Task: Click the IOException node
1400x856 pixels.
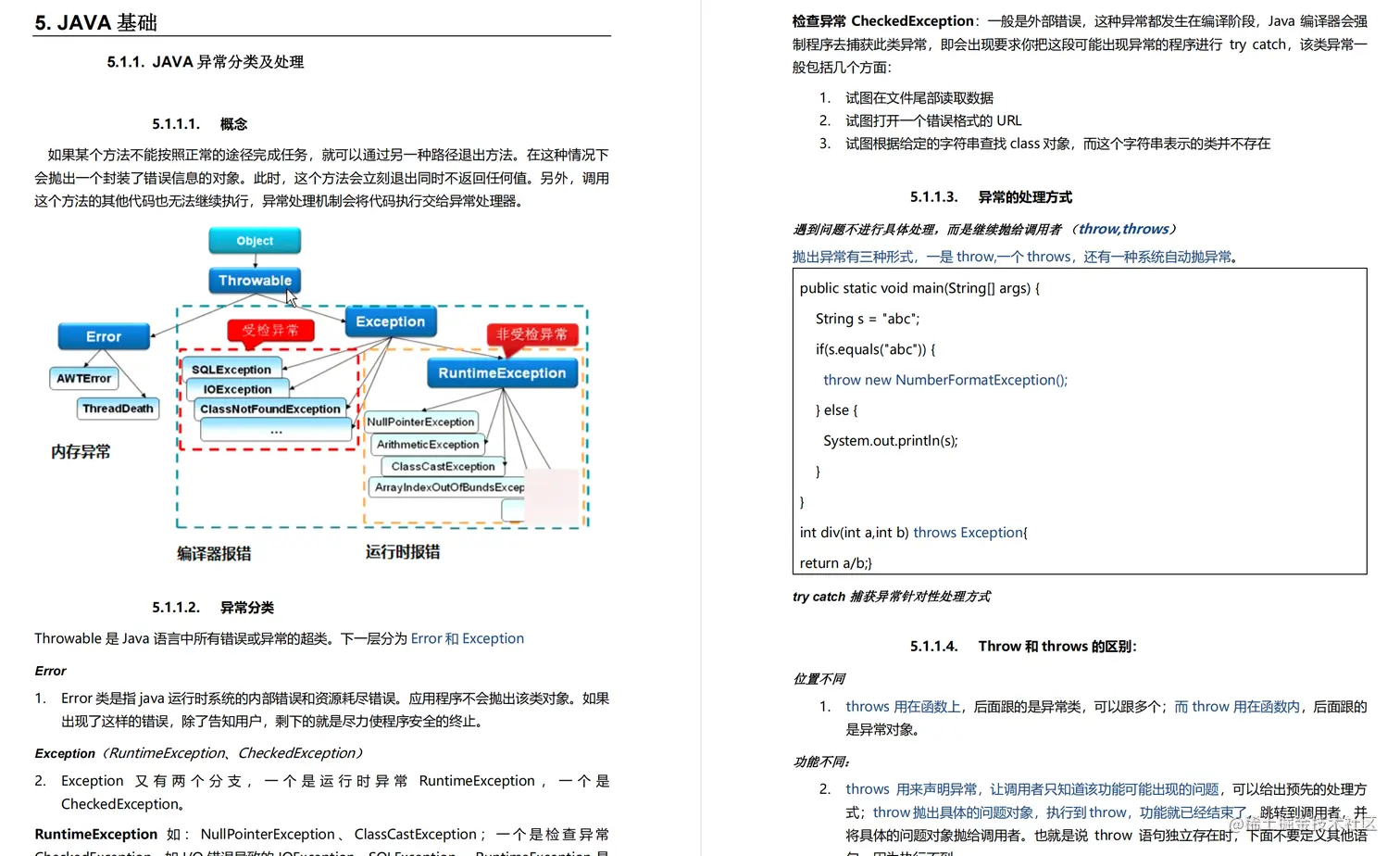Action: (x=238, y=389)
